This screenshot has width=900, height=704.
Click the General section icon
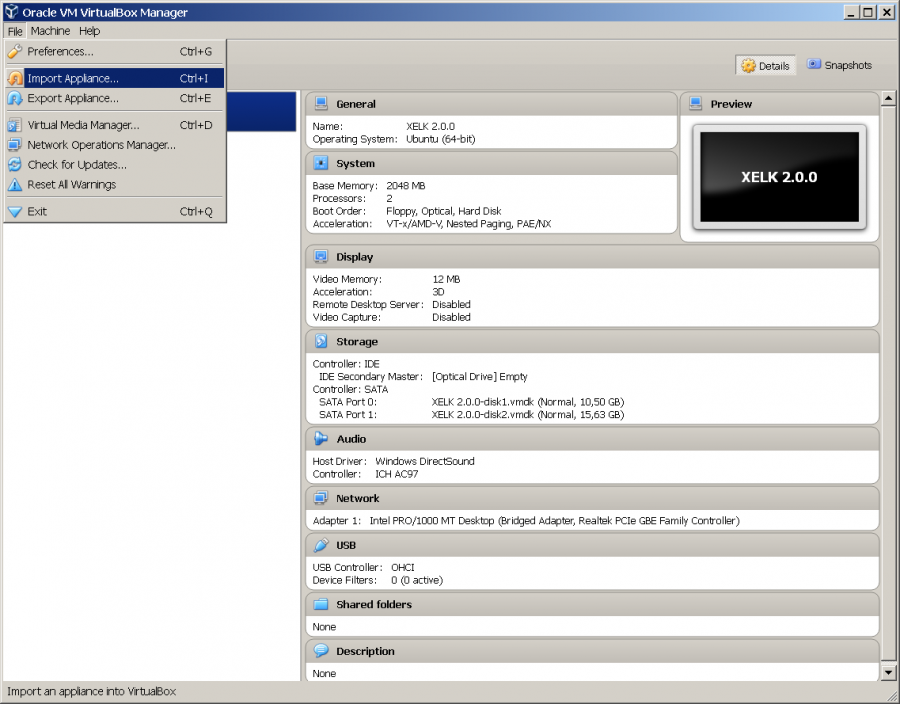coord(321,103)
